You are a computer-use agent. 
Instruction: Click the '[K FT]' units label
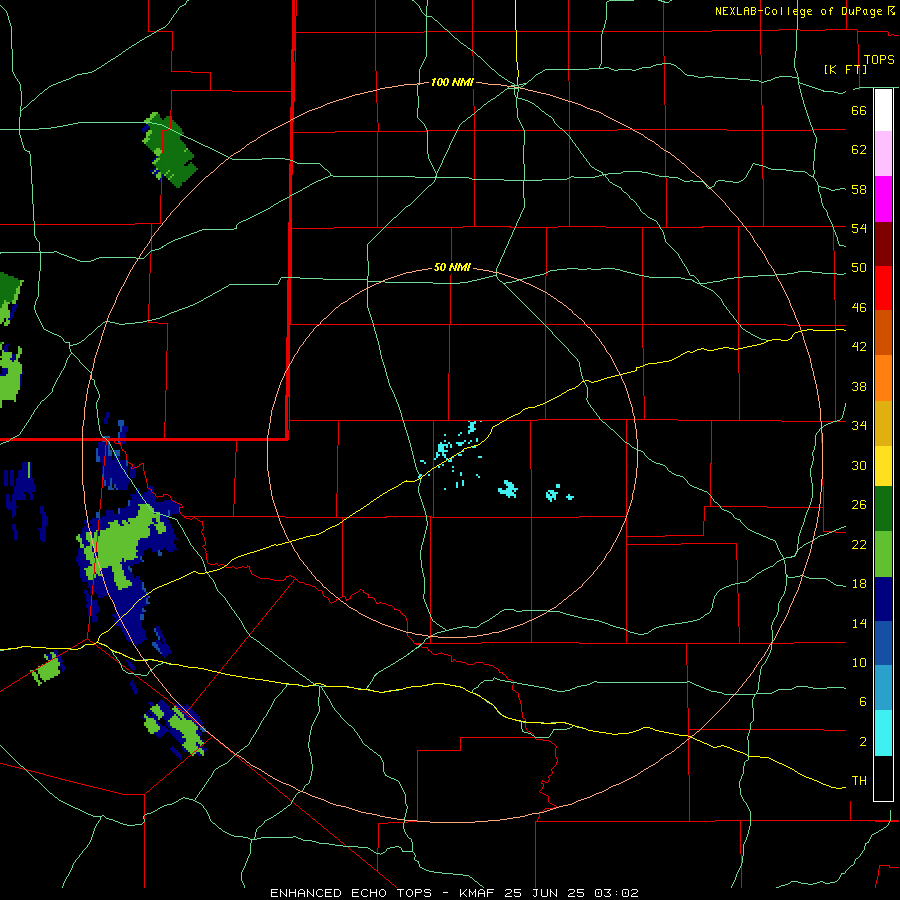click(845, 69)
